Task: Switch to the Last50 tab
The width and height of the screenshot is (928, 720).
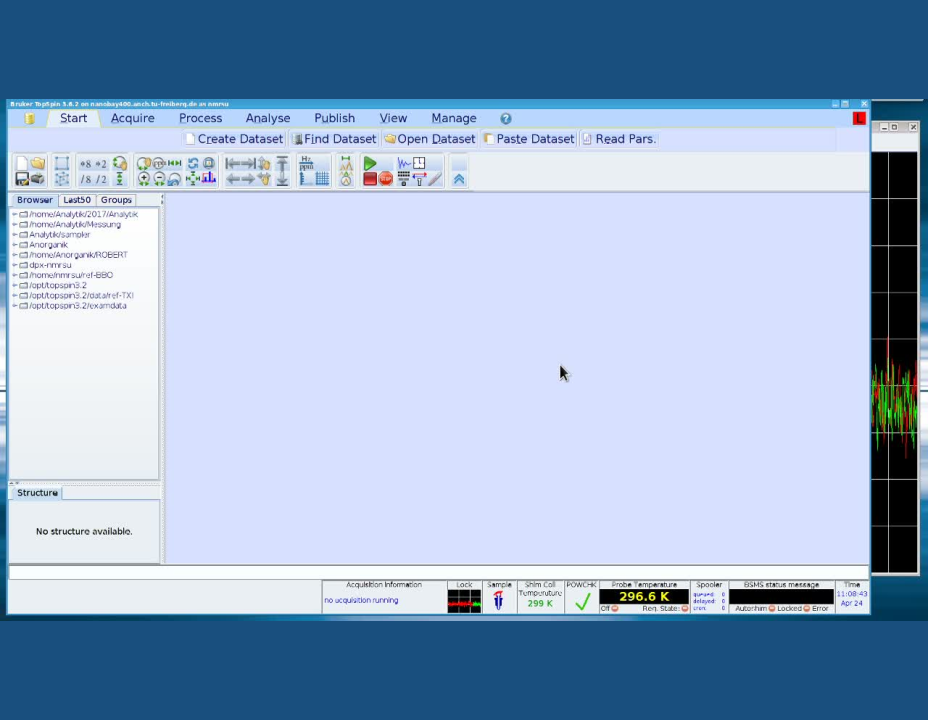Action: click(77, 200)
